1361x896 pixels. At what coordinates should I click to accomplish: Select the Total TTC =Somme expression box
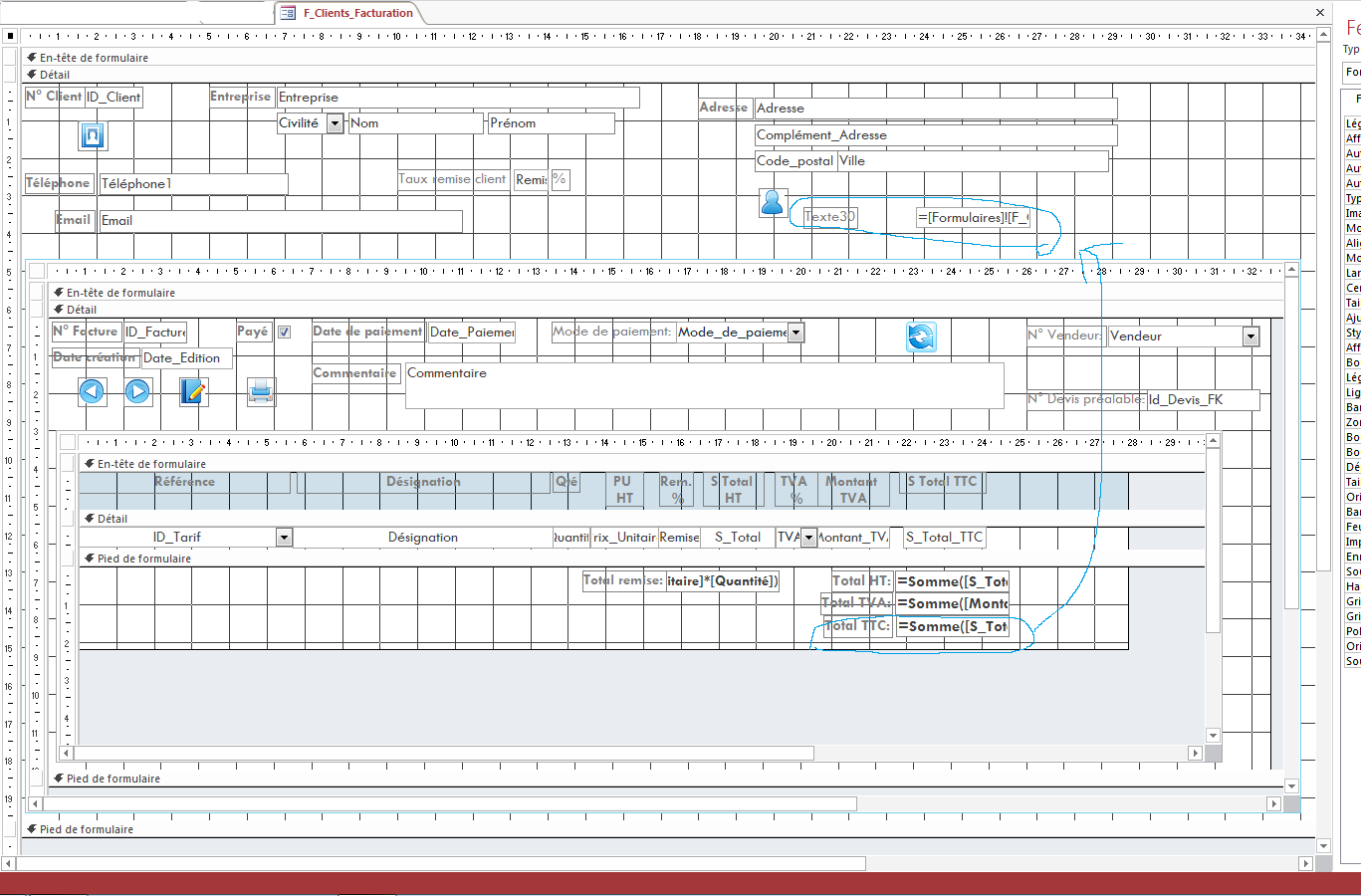pyautogui.click(x=953, y=626)
